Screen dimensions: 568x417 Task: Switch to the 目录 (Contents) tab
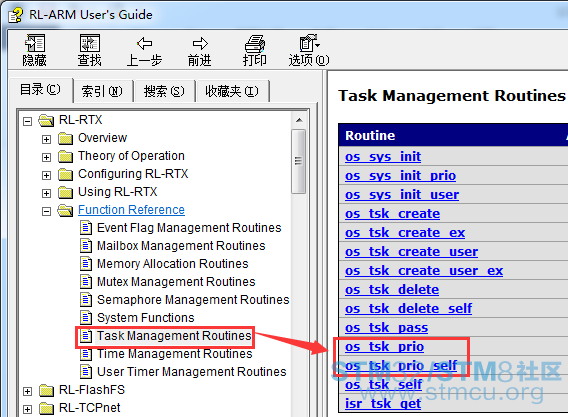[40, 90]
